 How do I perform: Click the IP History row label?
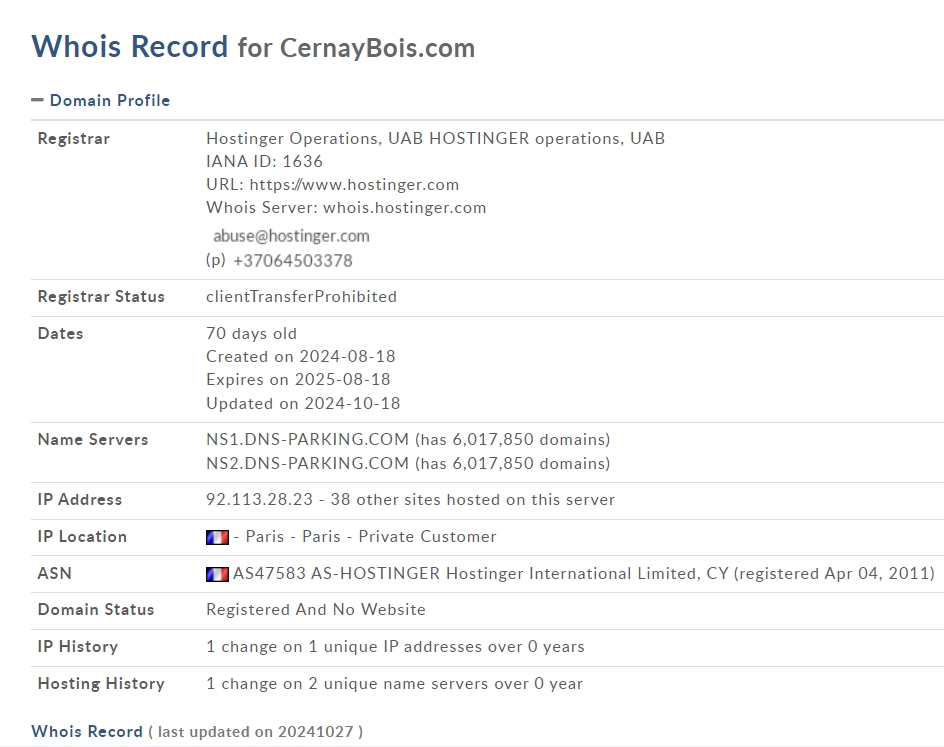(x=78, y=646)
